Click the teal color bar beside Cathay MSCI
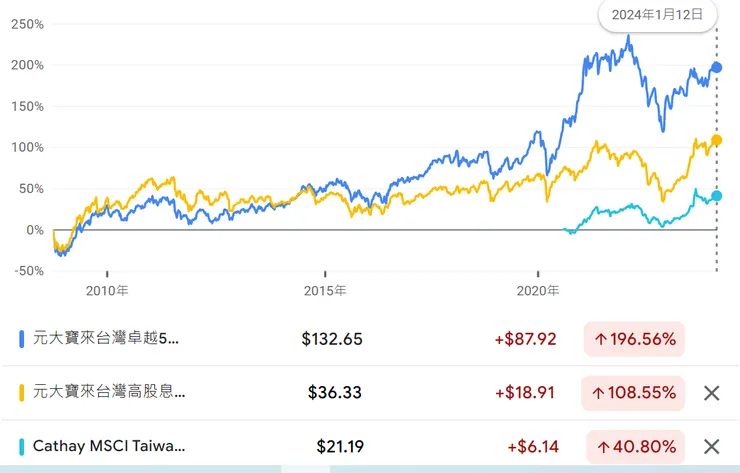This screenshot has height=473, width=740. [x=23, y=447]
